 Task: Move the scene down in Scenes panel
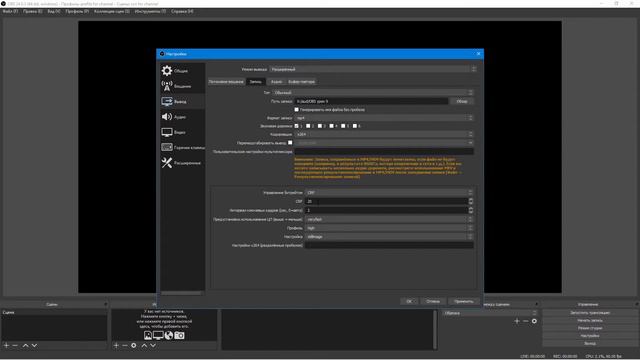point(34,345)
